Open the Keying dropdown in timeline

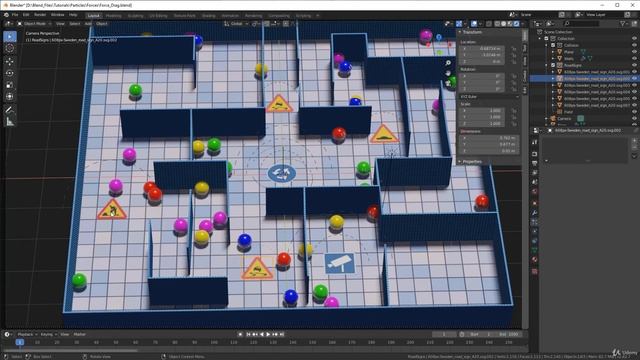click(48, 334)
